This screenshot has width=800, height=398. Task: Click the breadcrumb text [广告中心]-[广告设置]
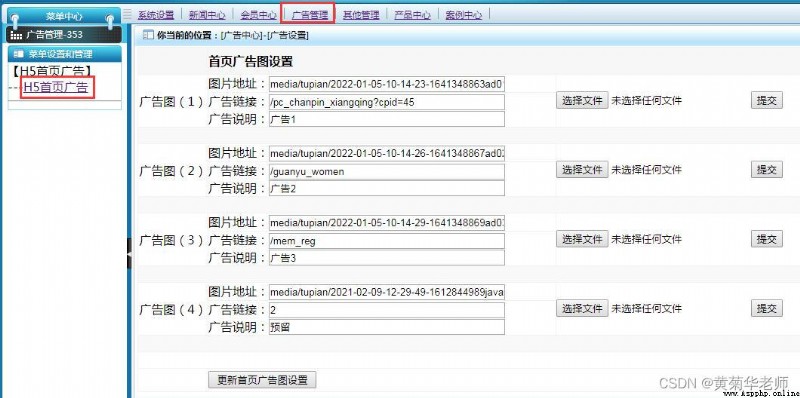pos(264,36)
